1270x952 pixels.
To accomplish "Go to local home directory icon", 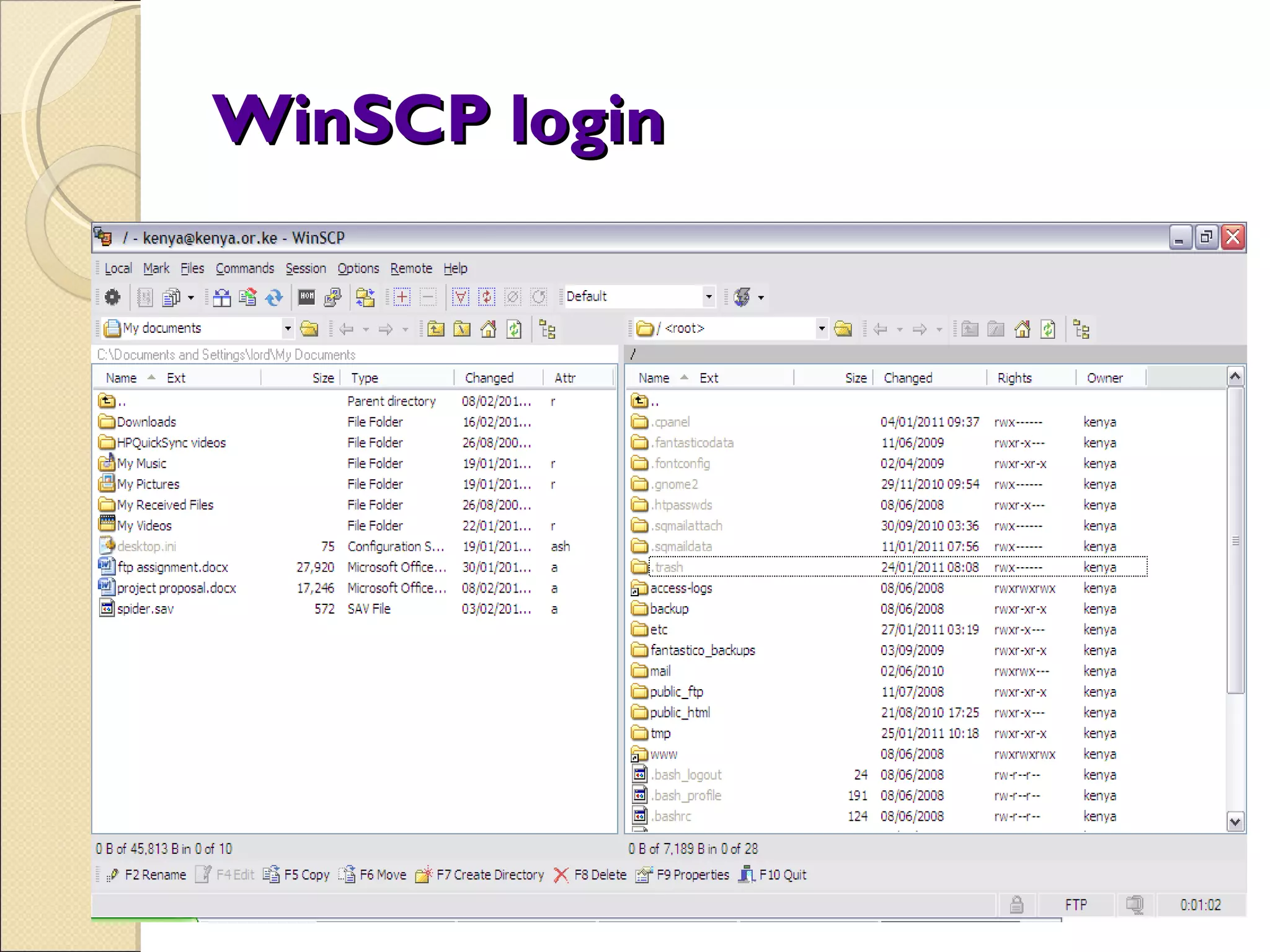I will point(488,329).
